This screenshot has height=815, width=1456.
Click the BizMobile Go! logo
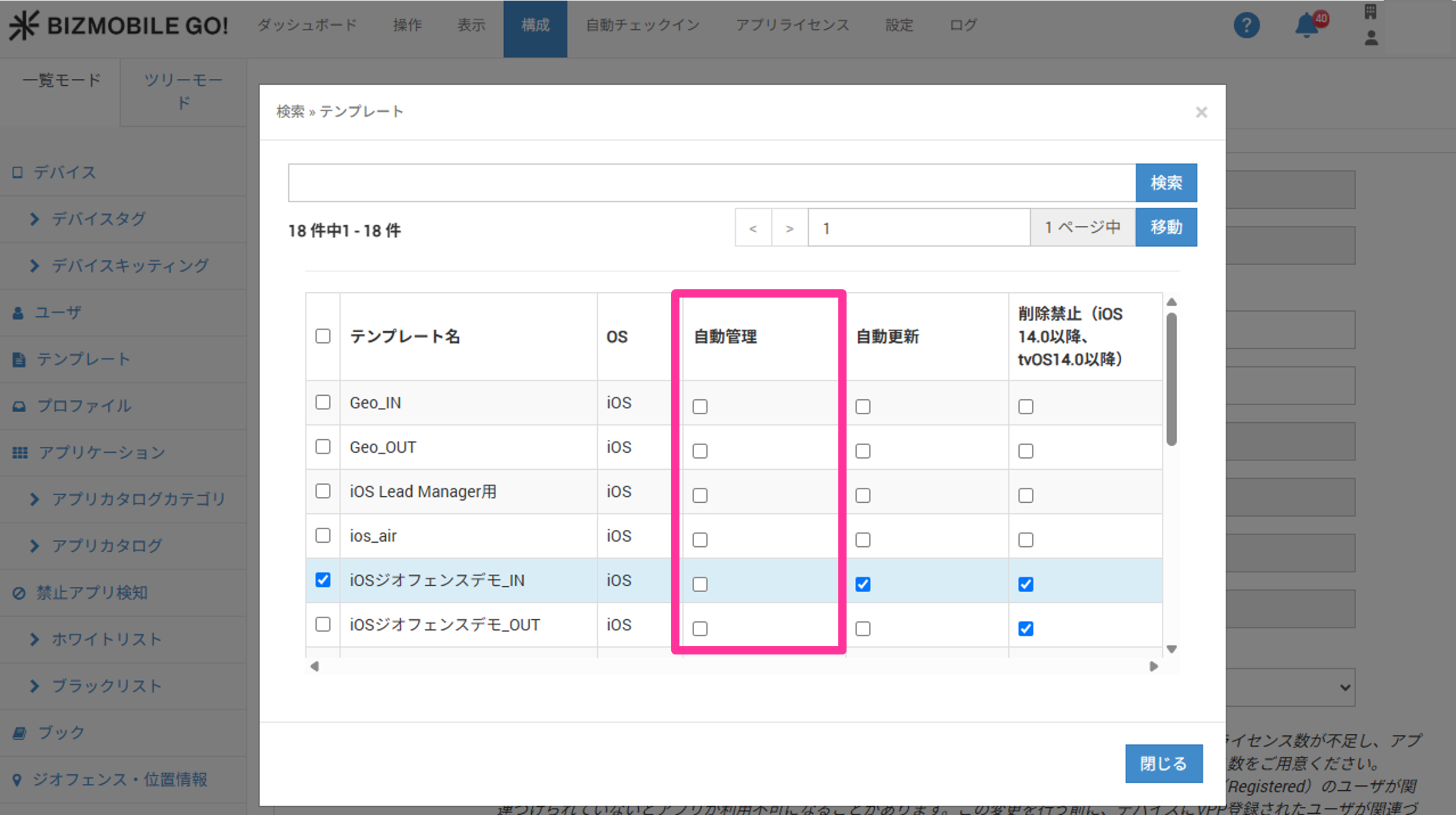[119, 26]
